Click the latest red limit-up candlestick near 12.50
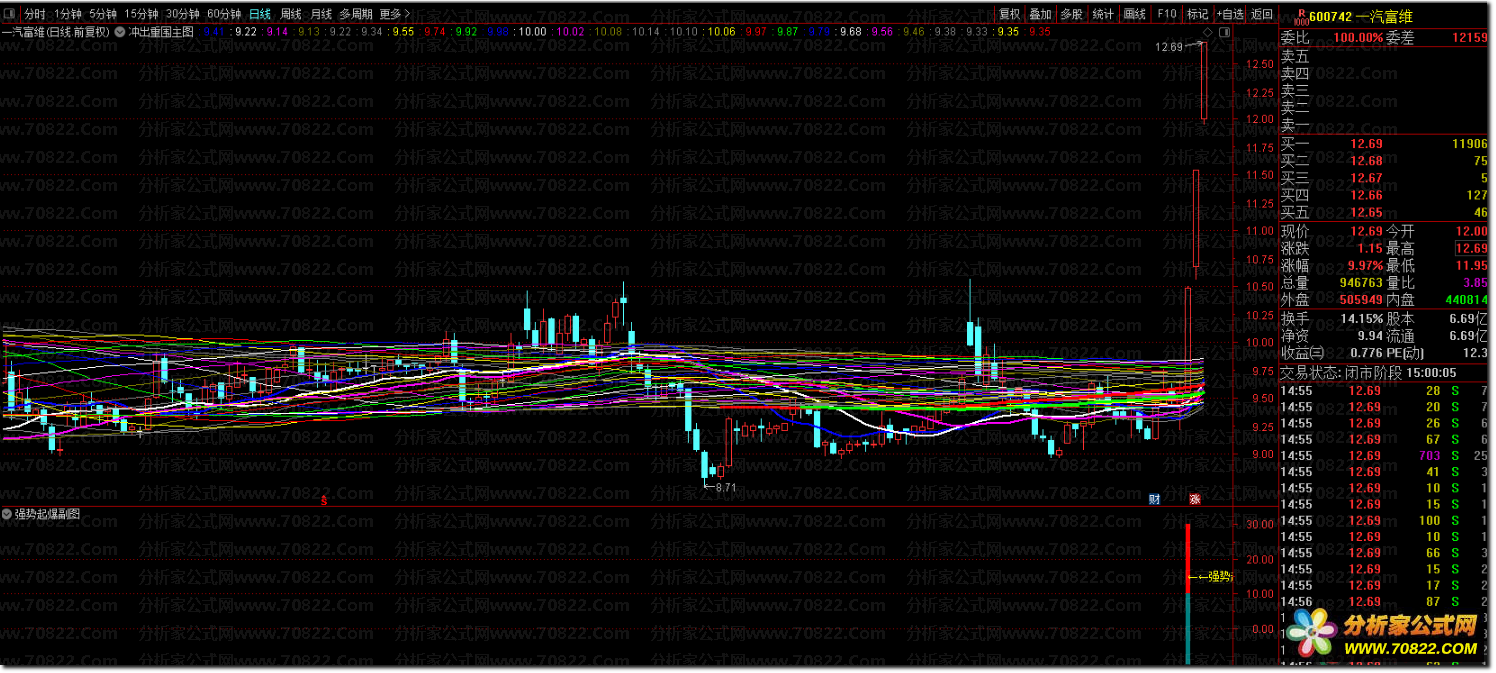The height and width of the screenshot is (673, 1496). 1204,81
